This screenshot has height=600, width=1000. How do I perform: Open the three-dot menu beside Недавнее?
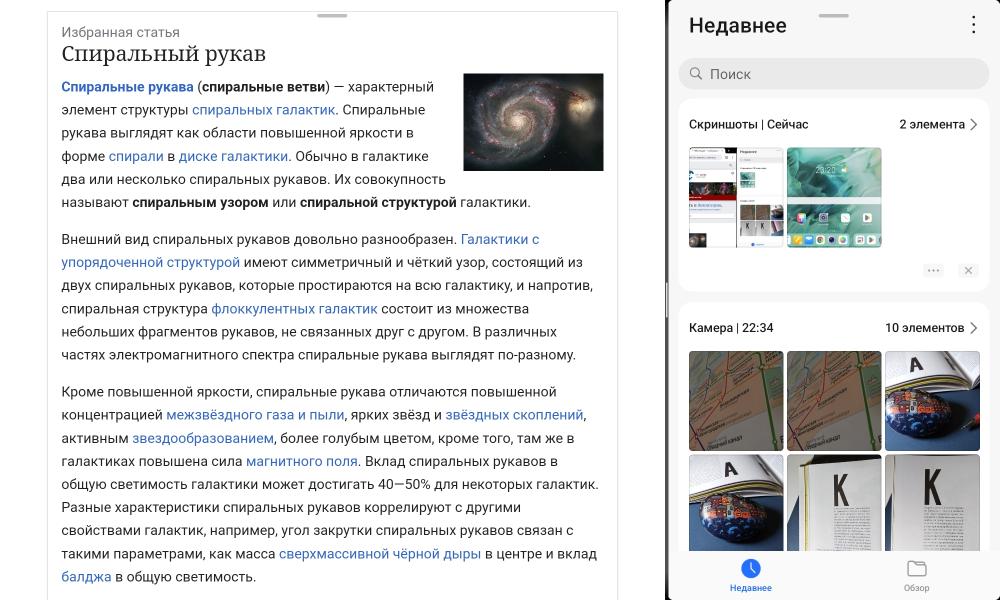[x=974, y=26]
